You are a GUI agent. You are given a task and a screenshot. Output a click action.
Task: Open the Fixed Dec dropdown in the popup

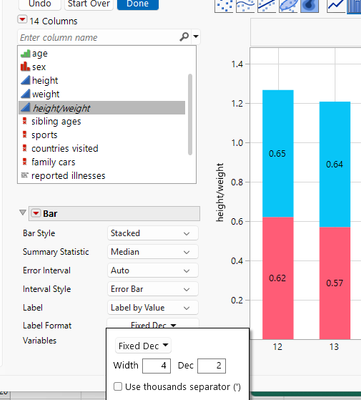tap(143, 346)
